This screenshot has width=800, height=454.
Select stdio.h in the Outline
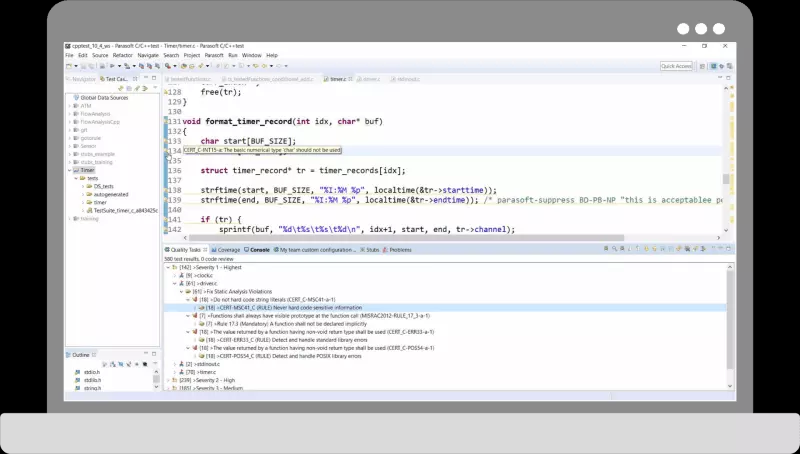92,372
